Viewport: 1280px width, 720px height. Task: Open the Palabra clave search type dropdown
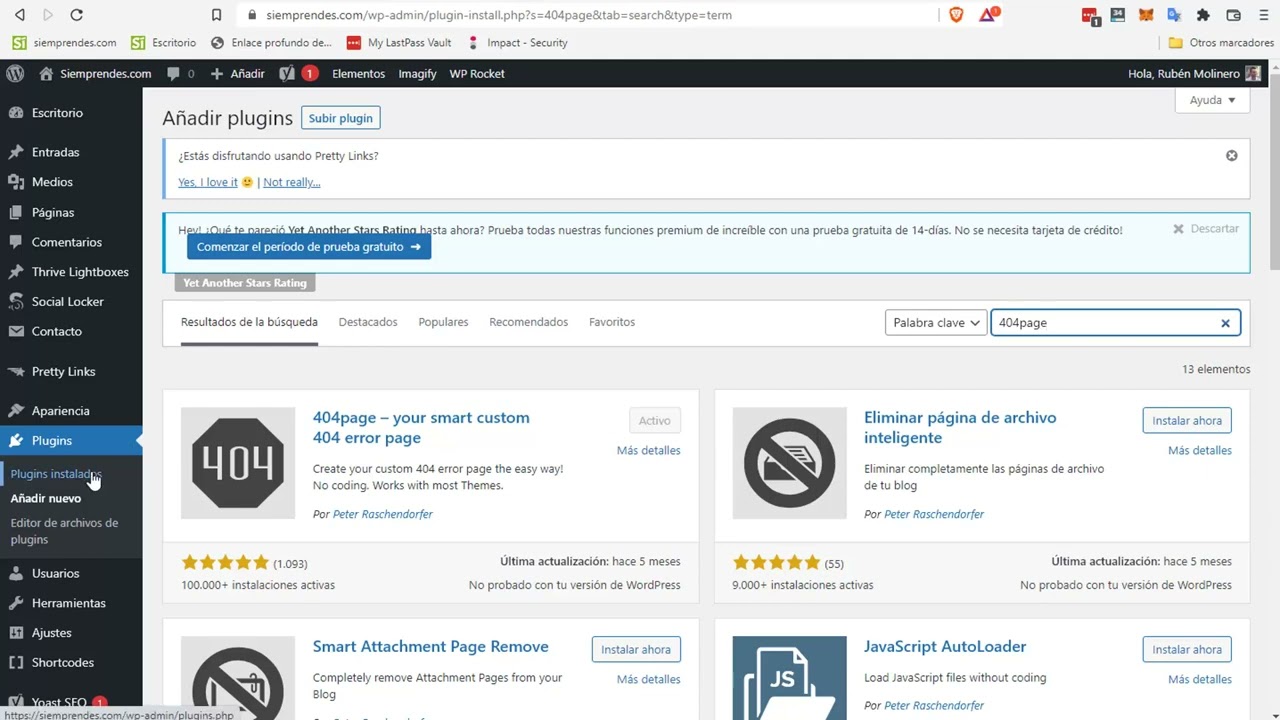click(x=936, y=323)
